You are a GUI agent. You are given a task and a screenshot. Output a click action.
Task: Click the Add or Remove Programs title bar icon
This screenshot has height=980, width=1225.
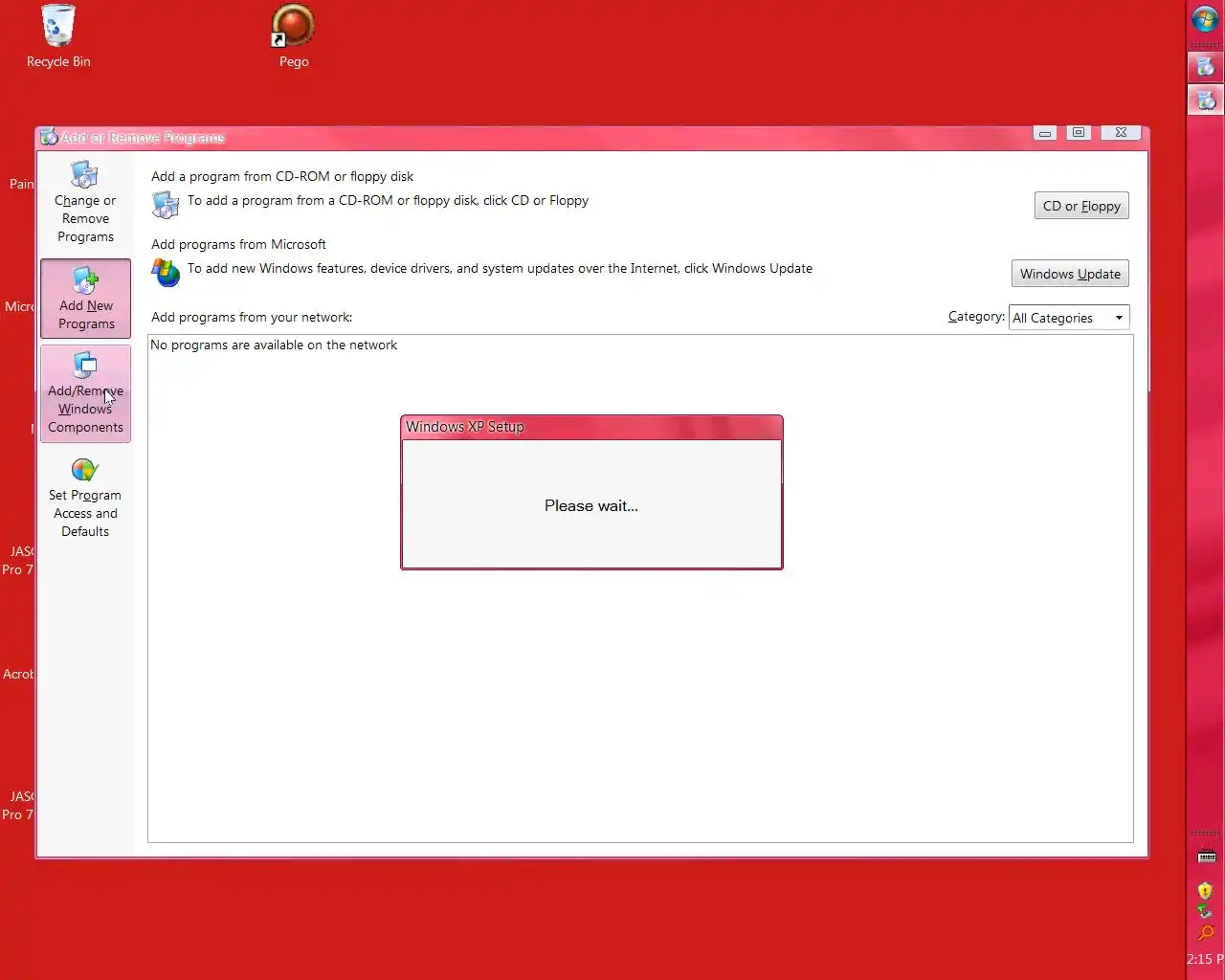(x=49, y=137)
